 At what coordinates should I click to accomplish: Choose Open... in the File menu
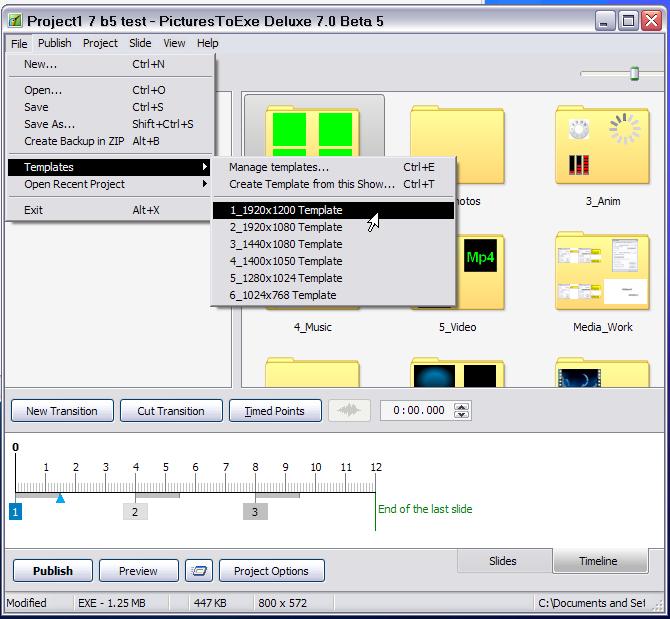pyautogui.click(x=110, y=90)
